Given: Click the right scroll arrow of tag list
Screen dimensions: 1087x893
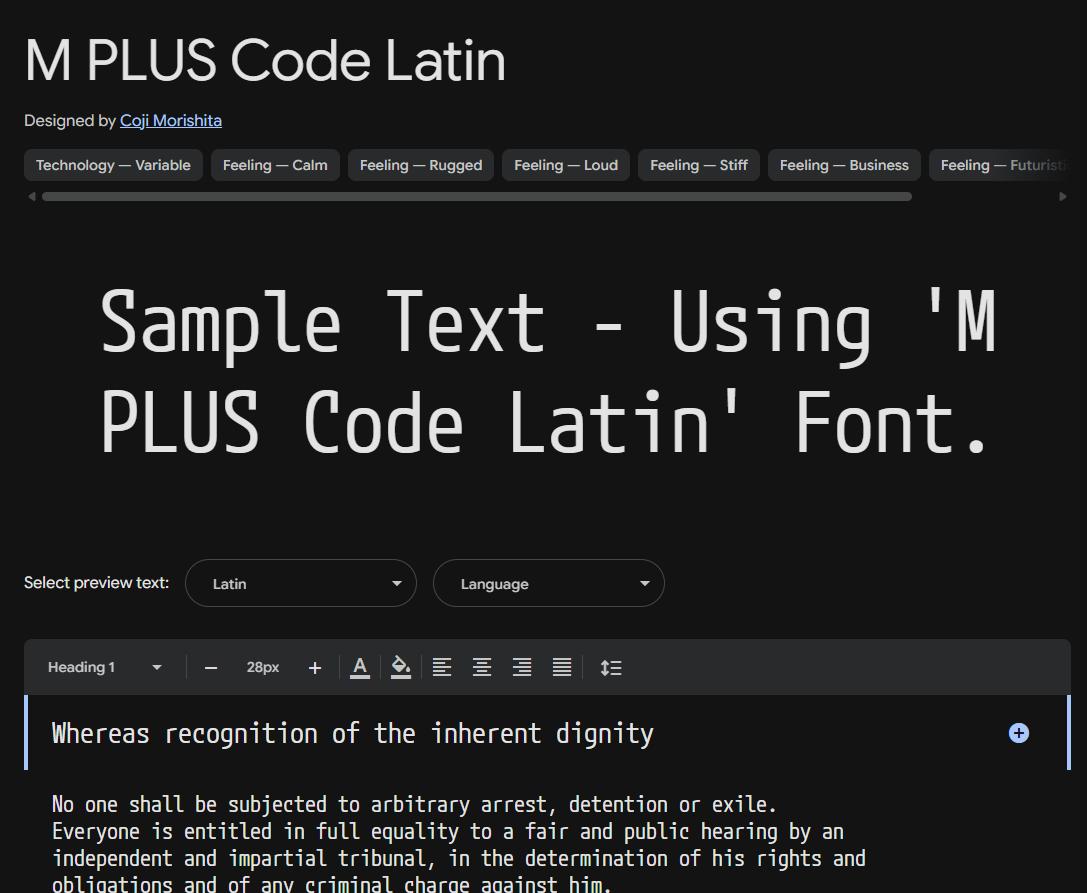Looking at the screenshot, I should coord(1063,197).
